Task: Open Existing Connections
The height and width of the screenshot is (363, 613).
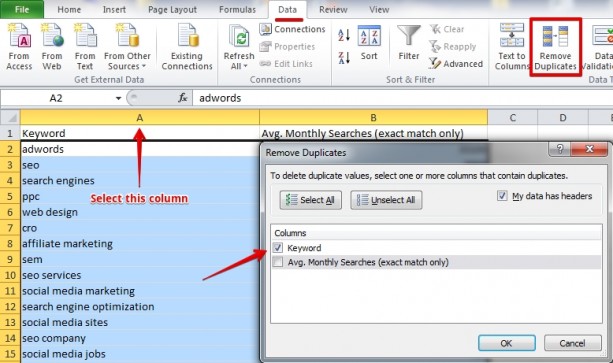Action: (x=187, y=47)
